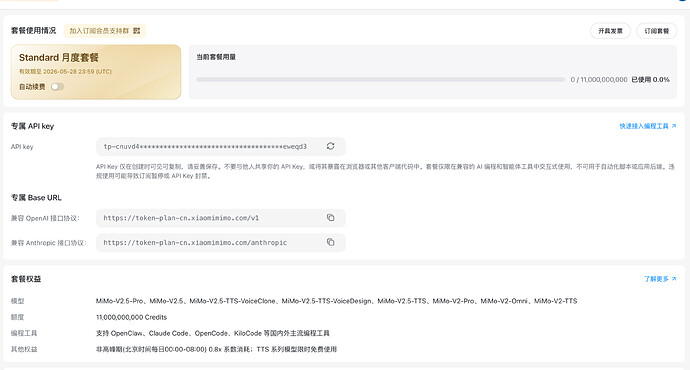Click the 兼容 Anthropic 接口协议 label
This screenshot has width=690, height=370.
click(48, 243)
